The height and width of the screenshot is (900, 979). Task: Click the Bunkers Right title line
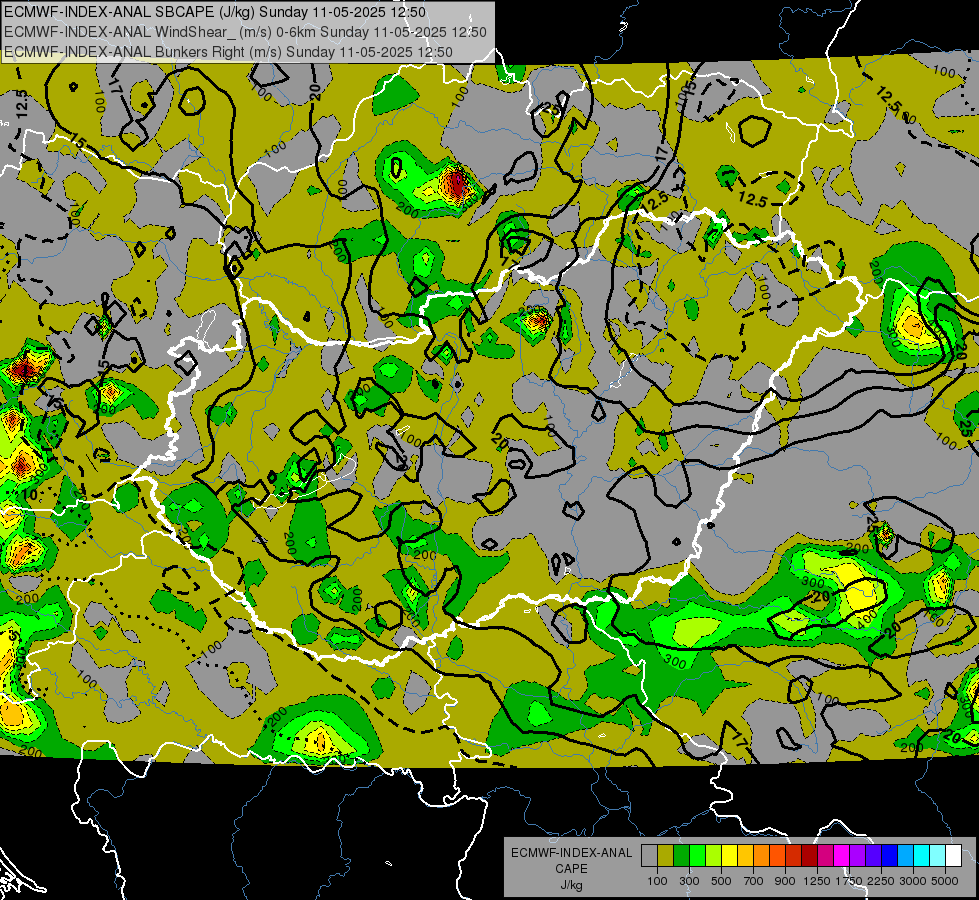tap(228, 52)
